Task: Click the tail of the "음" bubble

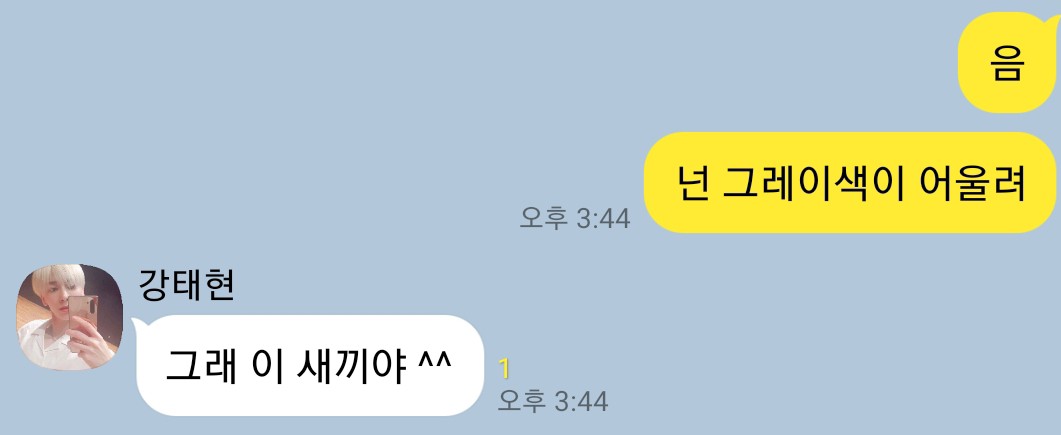Action: [x=1055, y=24]
